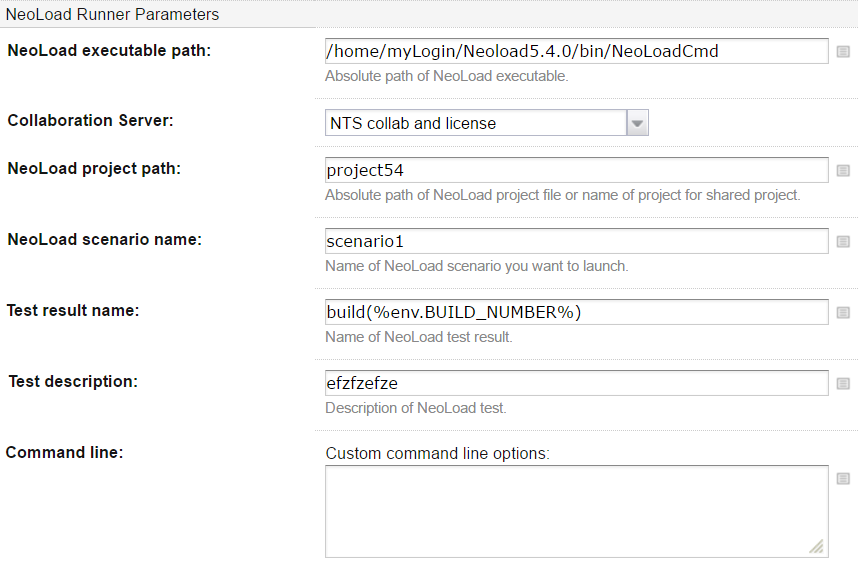This screenshot has width=858, height=564.
Task: Open the parameter picker for Test description
Action: [x=843, y=384]
